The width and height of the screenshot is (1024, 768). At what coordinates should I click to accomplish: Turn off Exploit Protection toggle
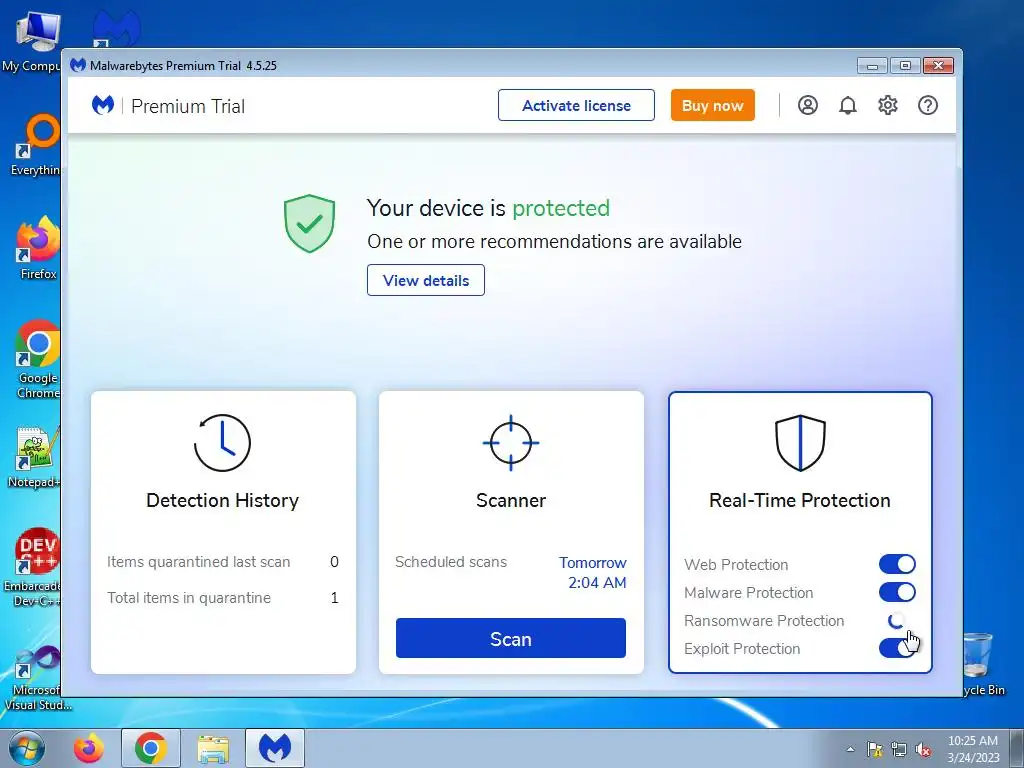[897, 648]
